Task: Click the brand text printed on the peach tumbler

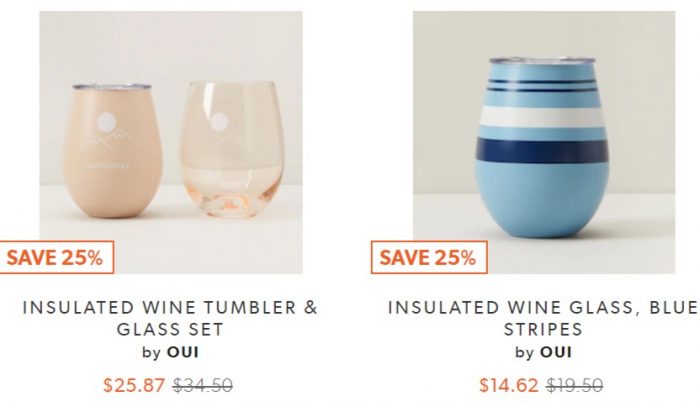Action: pos(108,165)
